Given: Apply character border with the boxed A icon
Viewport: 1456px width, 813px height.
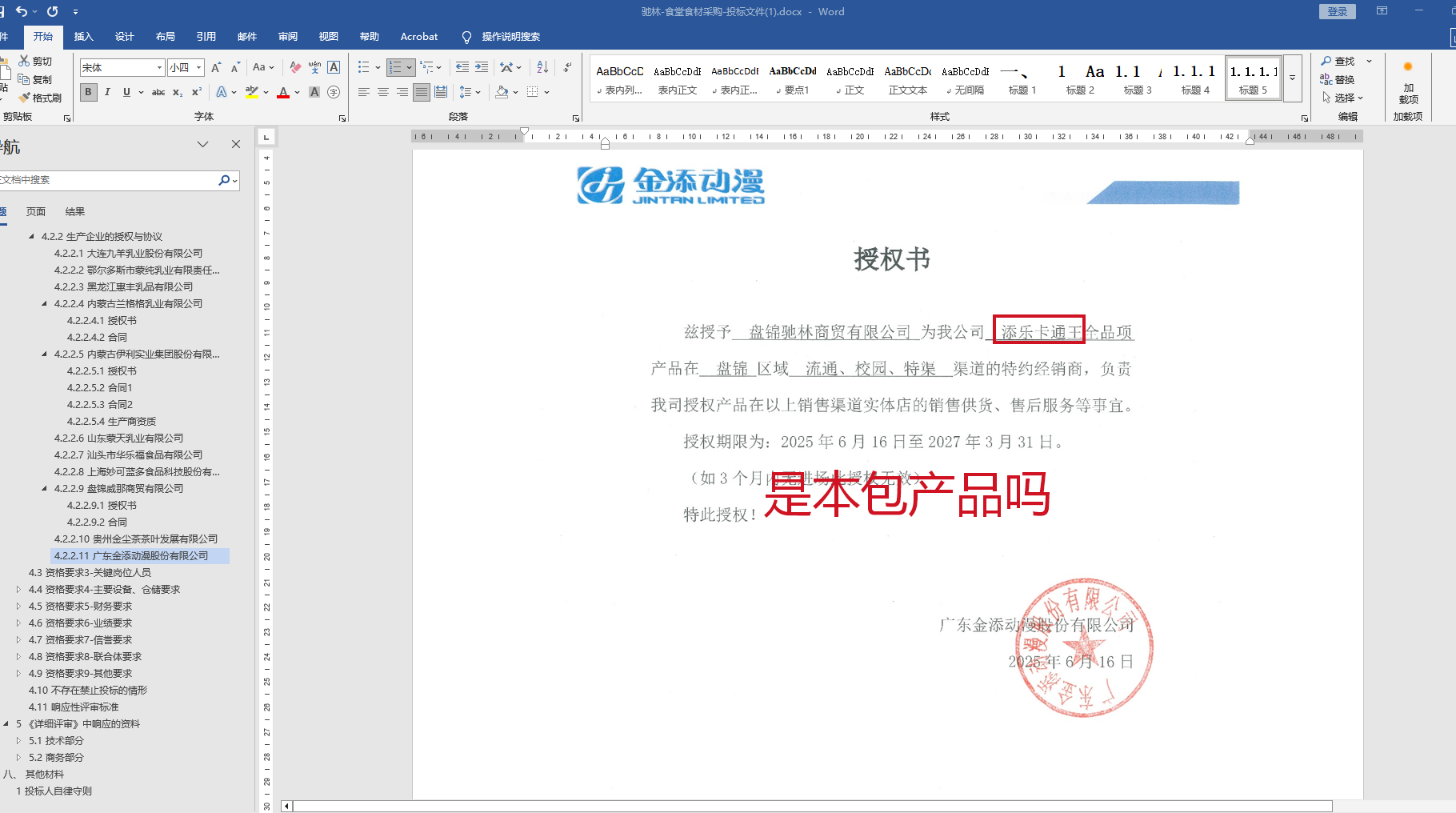Looking at the screenshot, I should (334, 67).
